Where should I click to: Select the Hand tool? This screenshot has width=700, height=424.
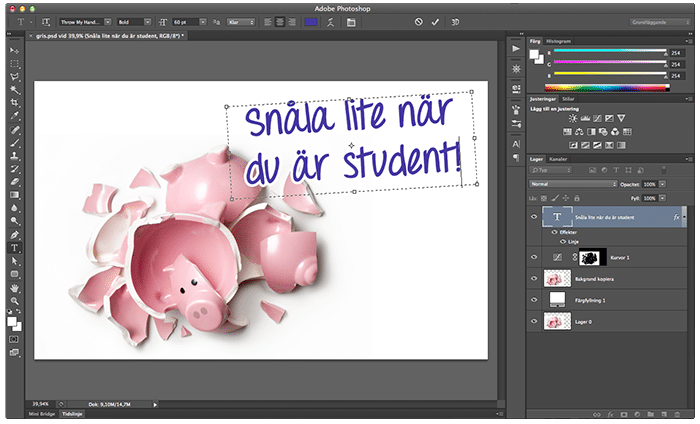14,288
